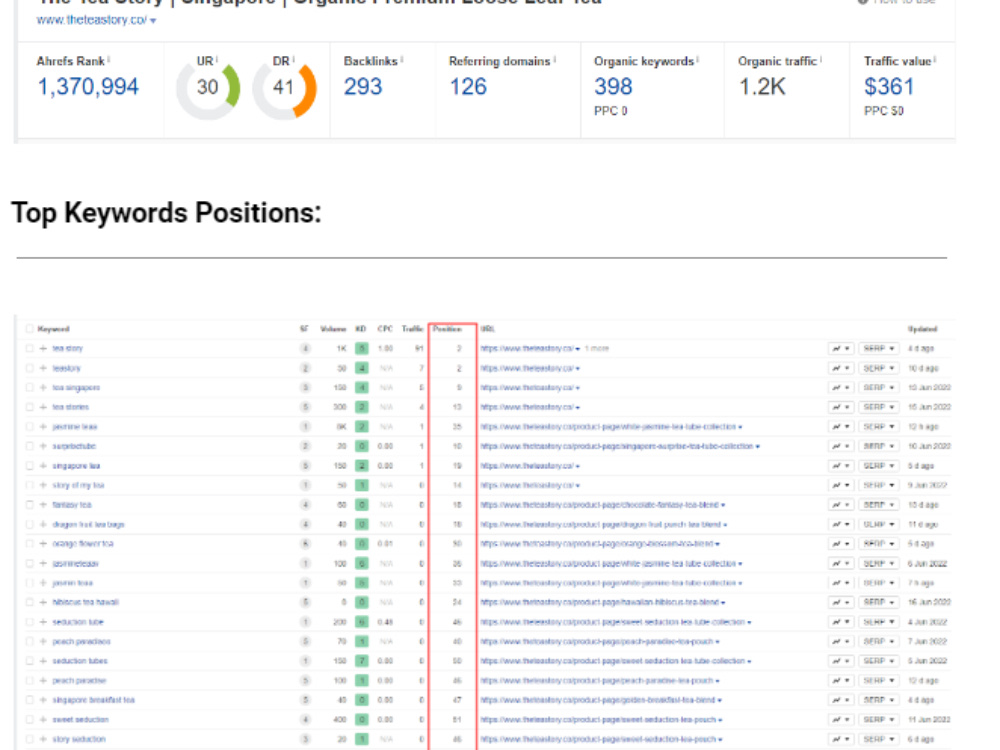Sort by Keyword column header
Viewport: 1000px width, 750px height.
tap(54, 329)
